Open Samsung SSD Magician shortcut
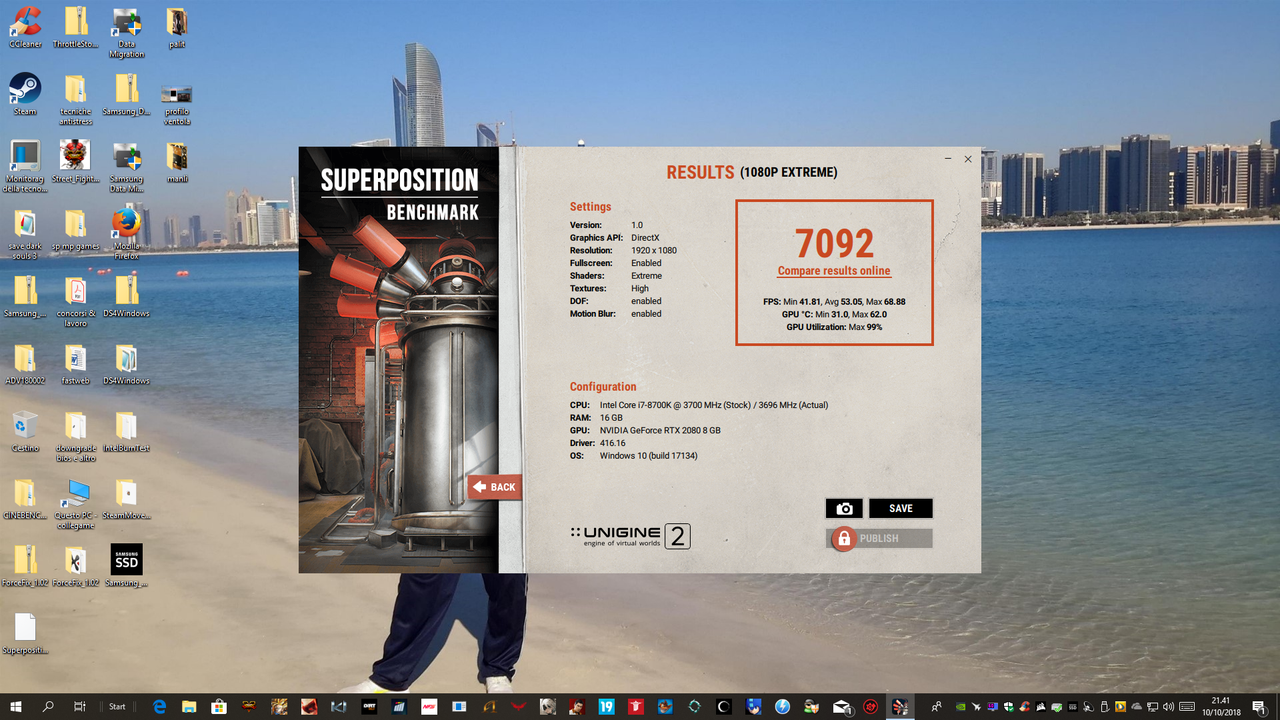Screen dimensions: 1280x720 (126, 565)
